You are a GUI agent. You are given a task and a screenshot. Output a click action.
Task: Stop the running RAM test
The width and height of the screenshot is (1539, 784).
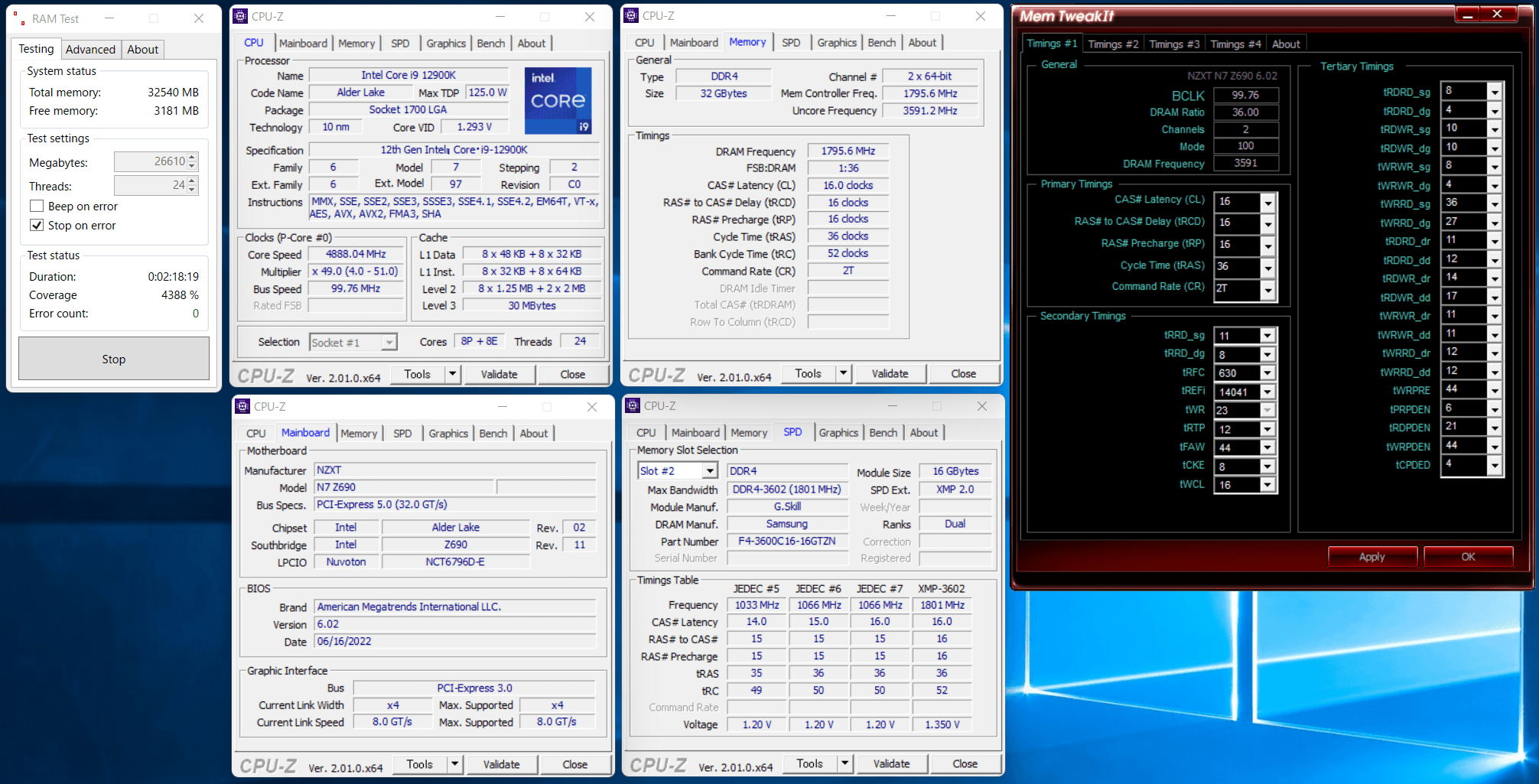[x=114, y=359]
